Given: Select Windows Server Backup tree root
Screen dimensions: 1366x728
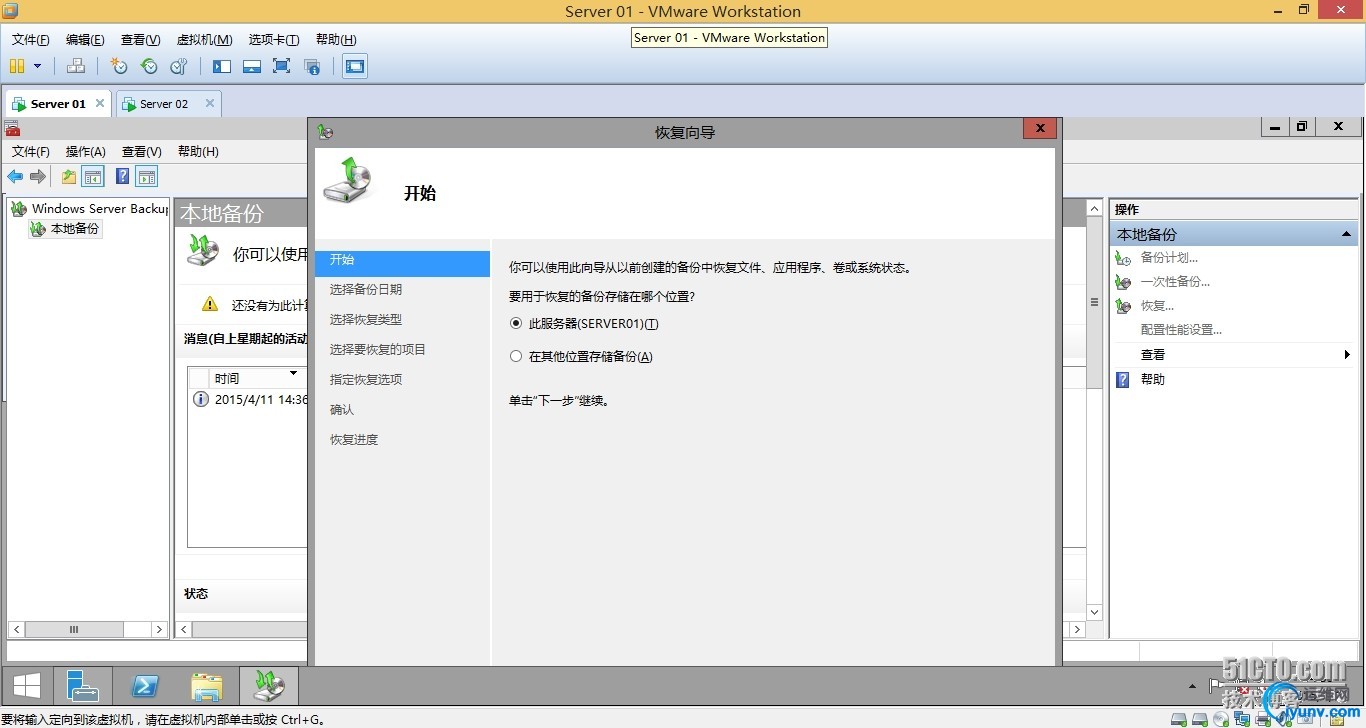Looking at the screenshot, I should tap(90, 209).
